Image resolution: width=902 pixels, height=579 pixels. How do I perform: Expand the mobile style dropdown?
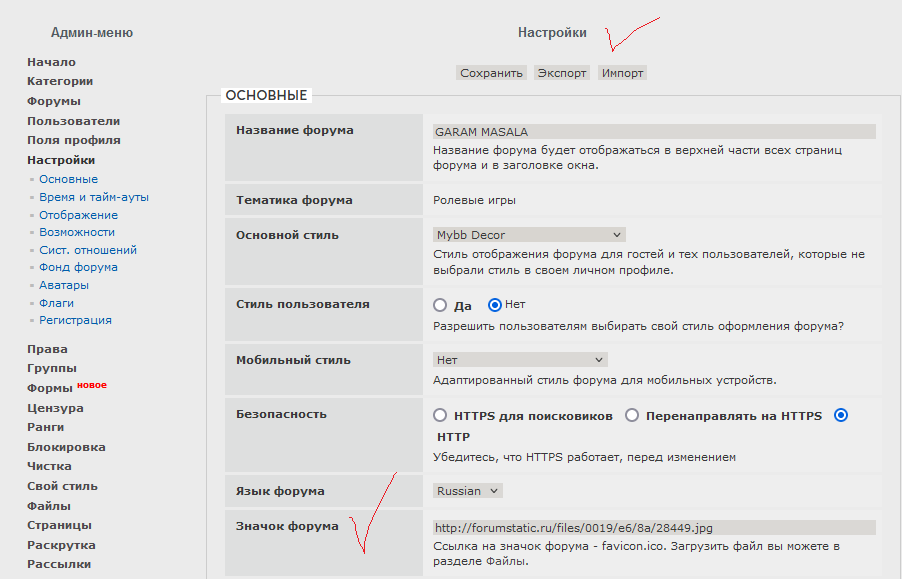coord(520,359)
